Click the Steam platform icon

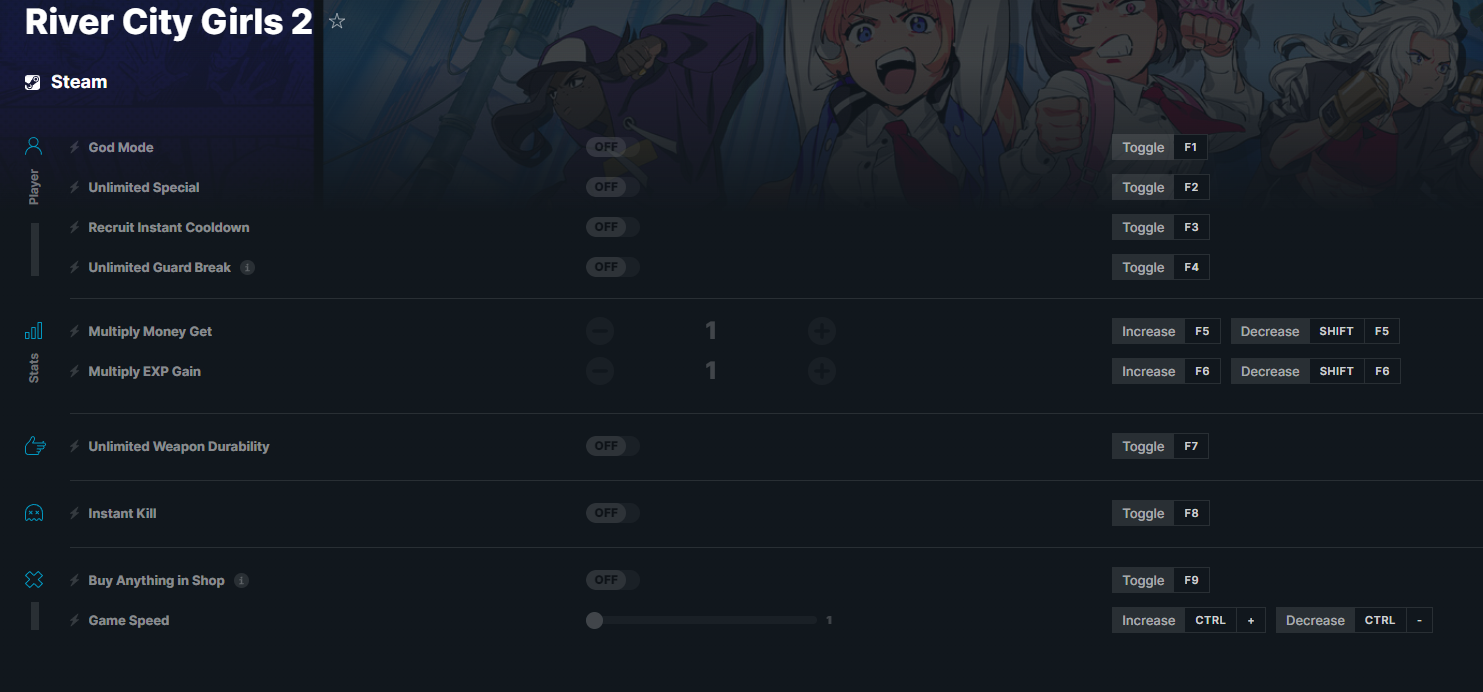tap(33, 82)
